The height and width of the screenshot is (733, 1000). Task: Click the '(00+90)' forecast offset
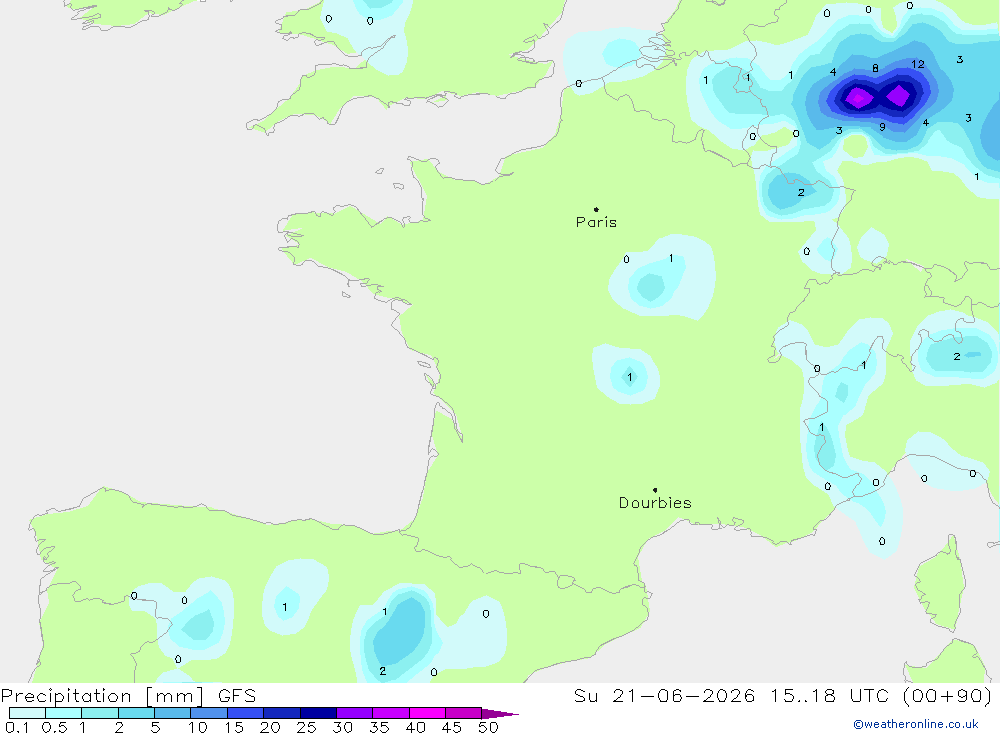(x=948, y=696)
